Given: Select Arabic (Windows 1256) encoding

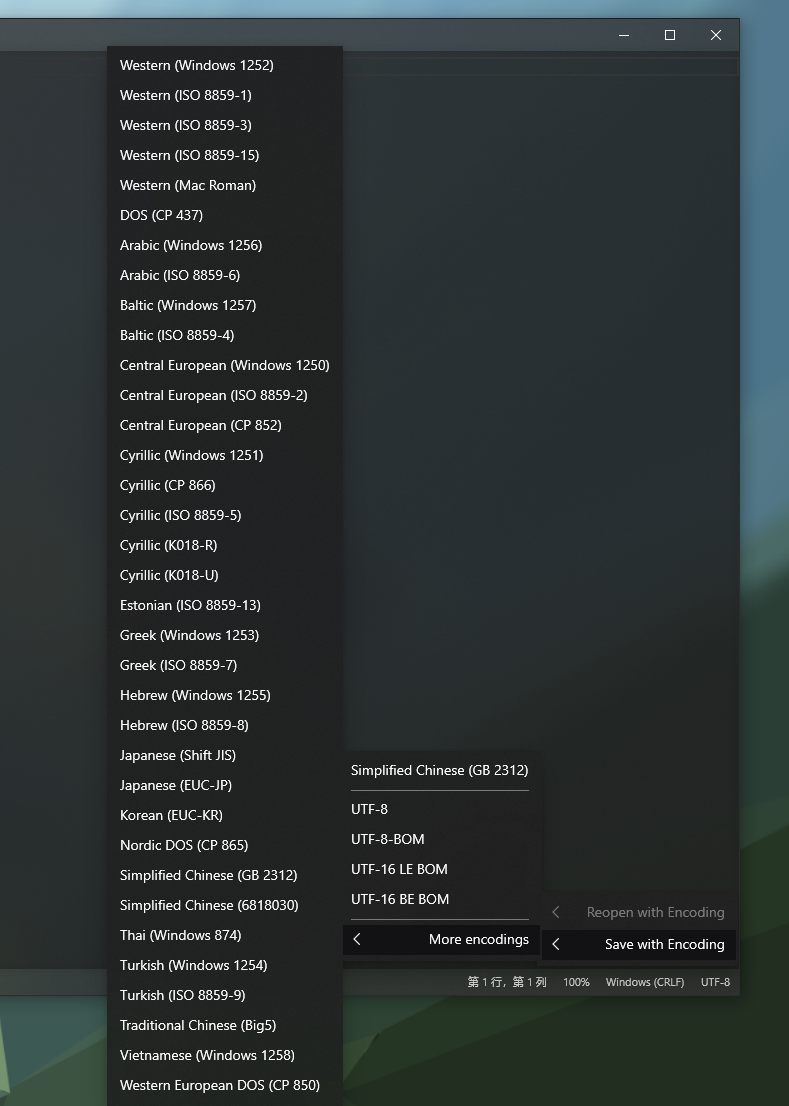Looking at the screenshot, I should pyautogui.click(x=225, y=245).
